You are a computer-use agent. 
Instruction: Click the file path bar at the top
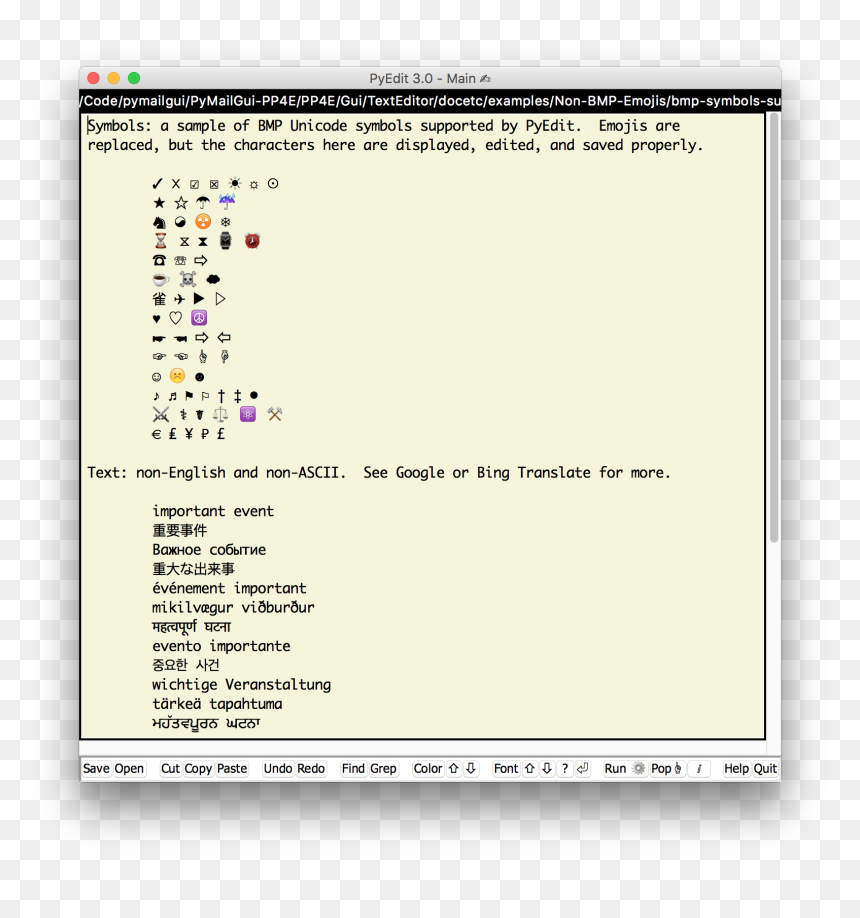tap(430, 101)
